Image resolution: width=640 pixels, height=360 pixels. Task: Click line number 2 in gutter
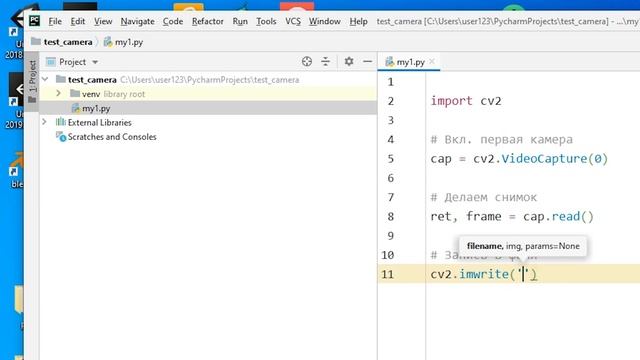[391, 101]
